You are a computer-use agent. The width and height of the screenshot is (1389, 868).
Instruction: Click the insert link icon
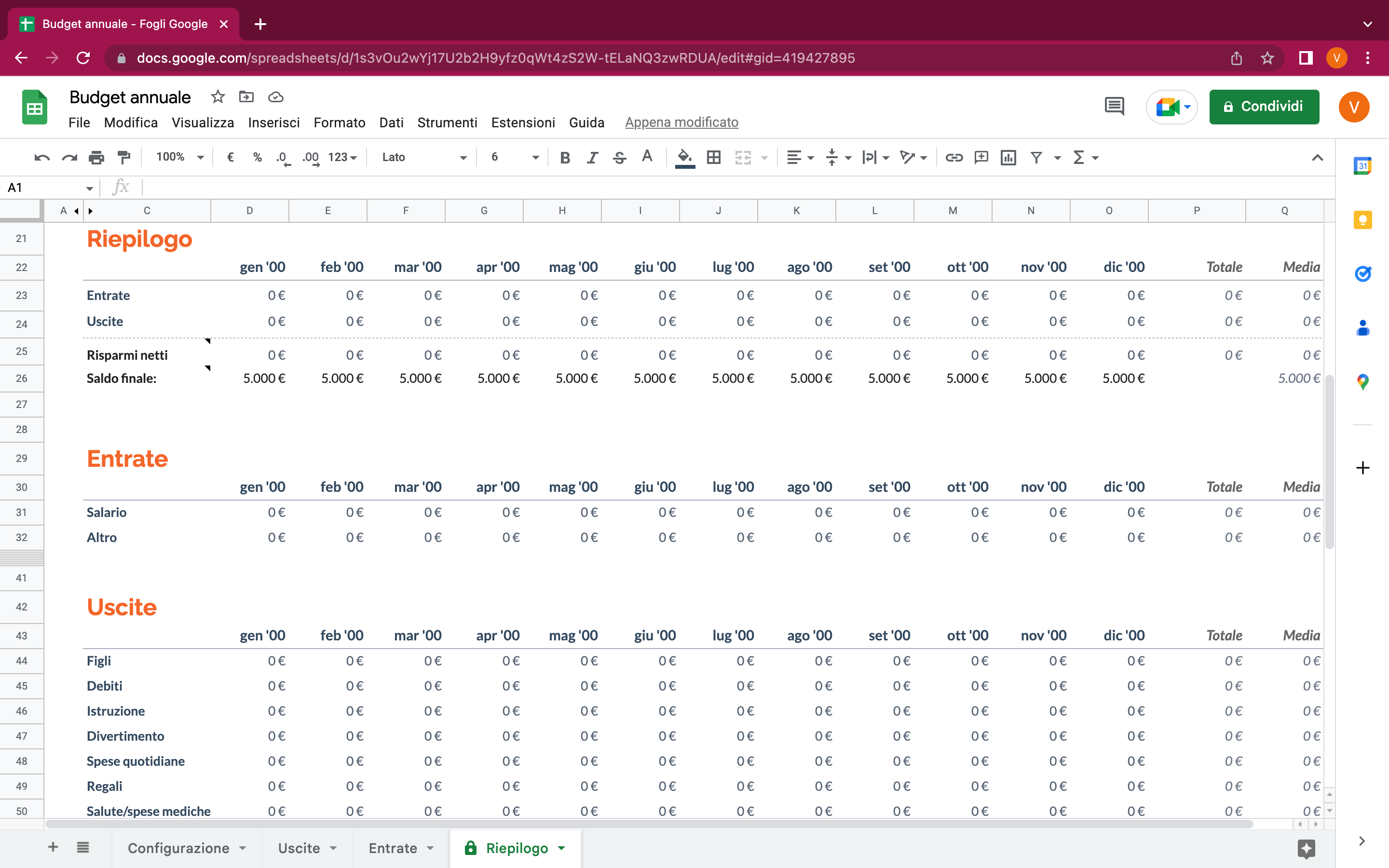953,157
